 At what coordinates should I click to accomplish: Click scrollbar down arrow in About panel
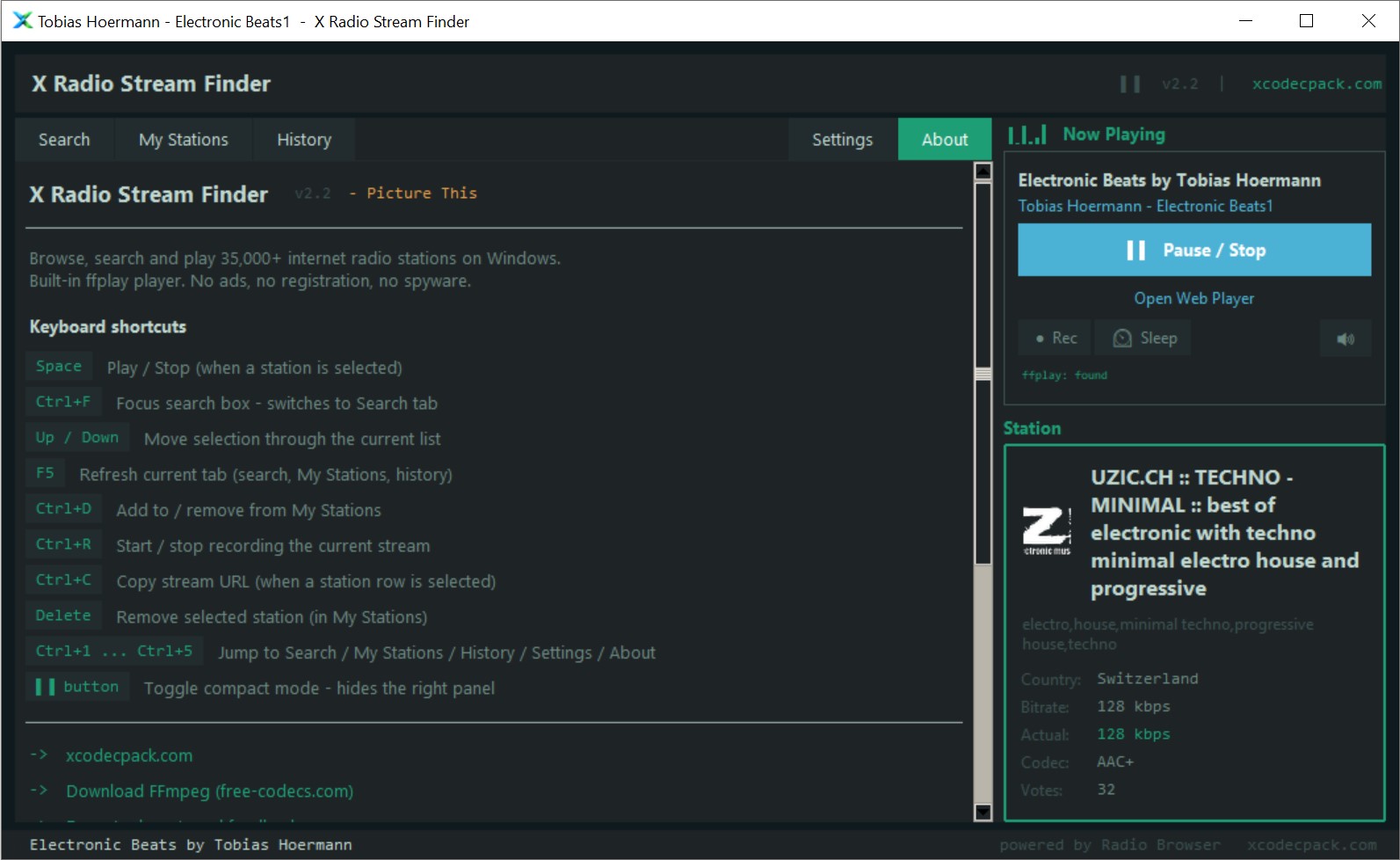point(983,812)
